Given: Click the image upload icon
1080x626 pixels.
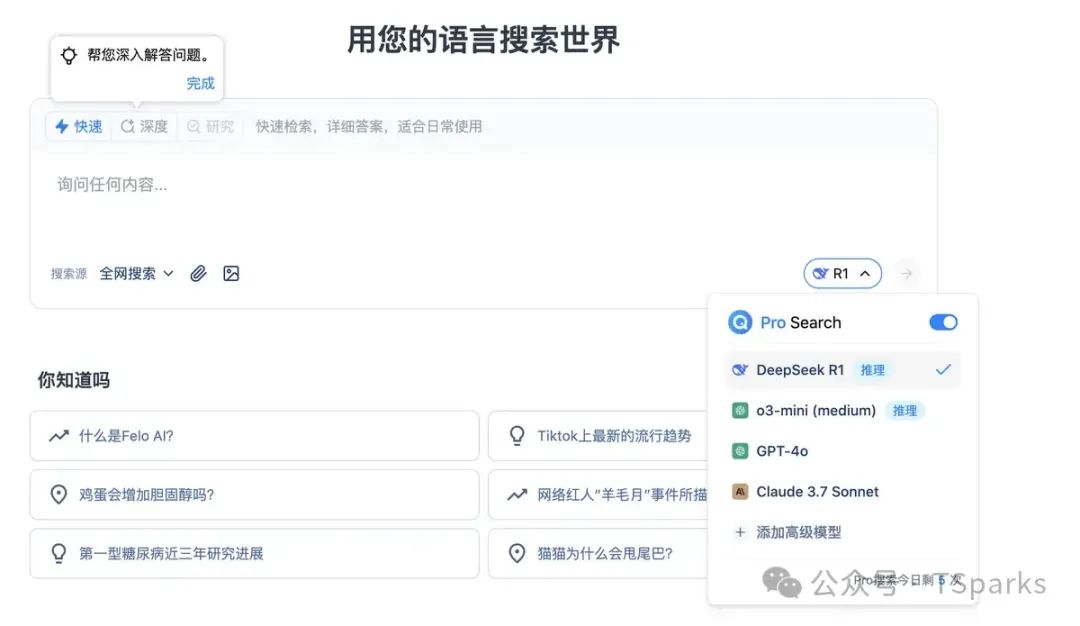Looking at the screenshot, I should pyautogui.click(x=231, y=274).
